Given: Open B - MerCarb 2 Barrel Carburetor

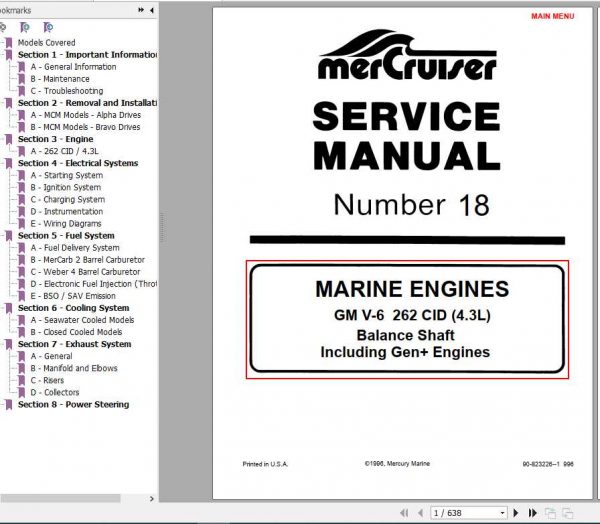Looking at the screenshot, I should (88, 260).
